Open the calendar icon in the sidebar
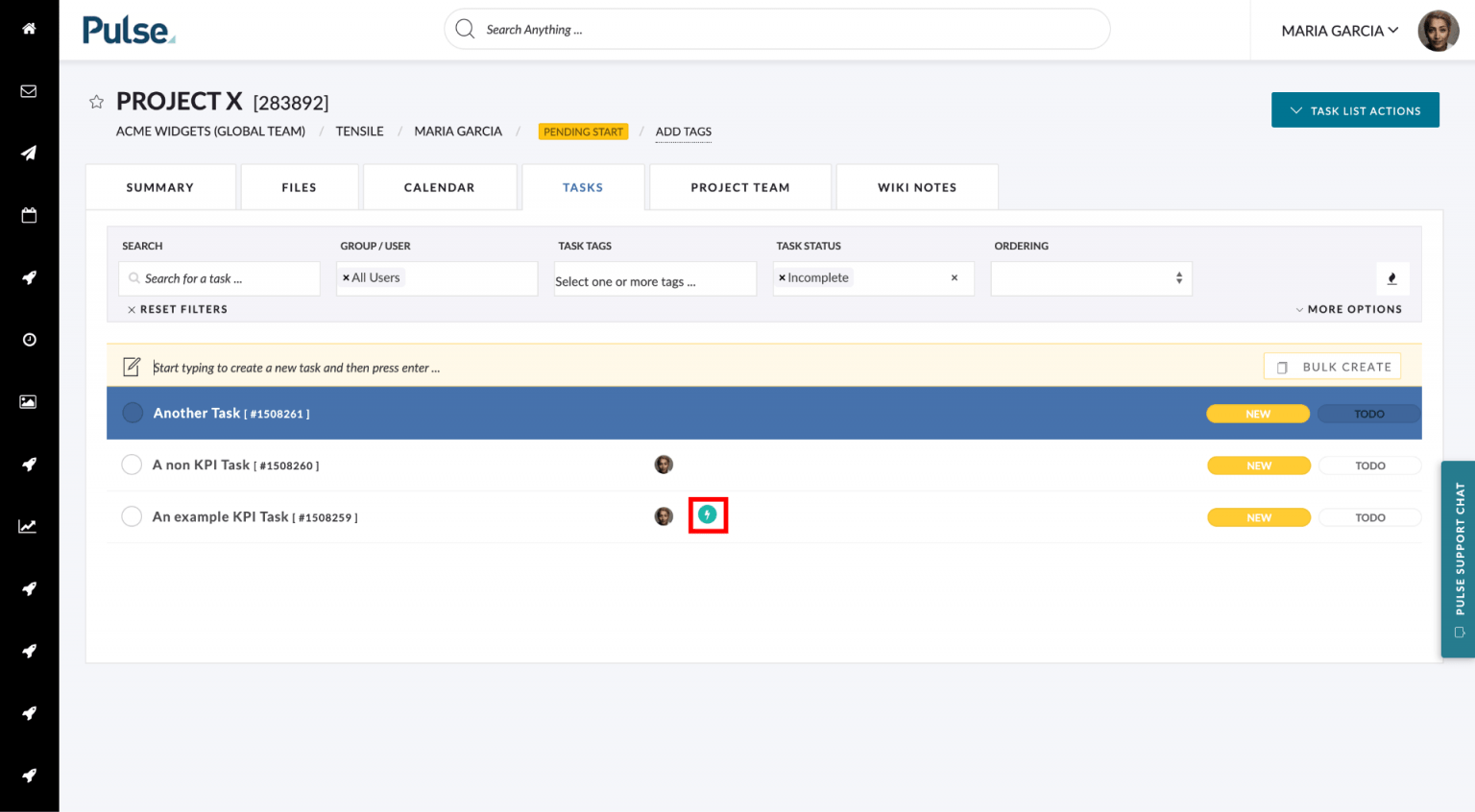1475x812 pixels. 29,215
